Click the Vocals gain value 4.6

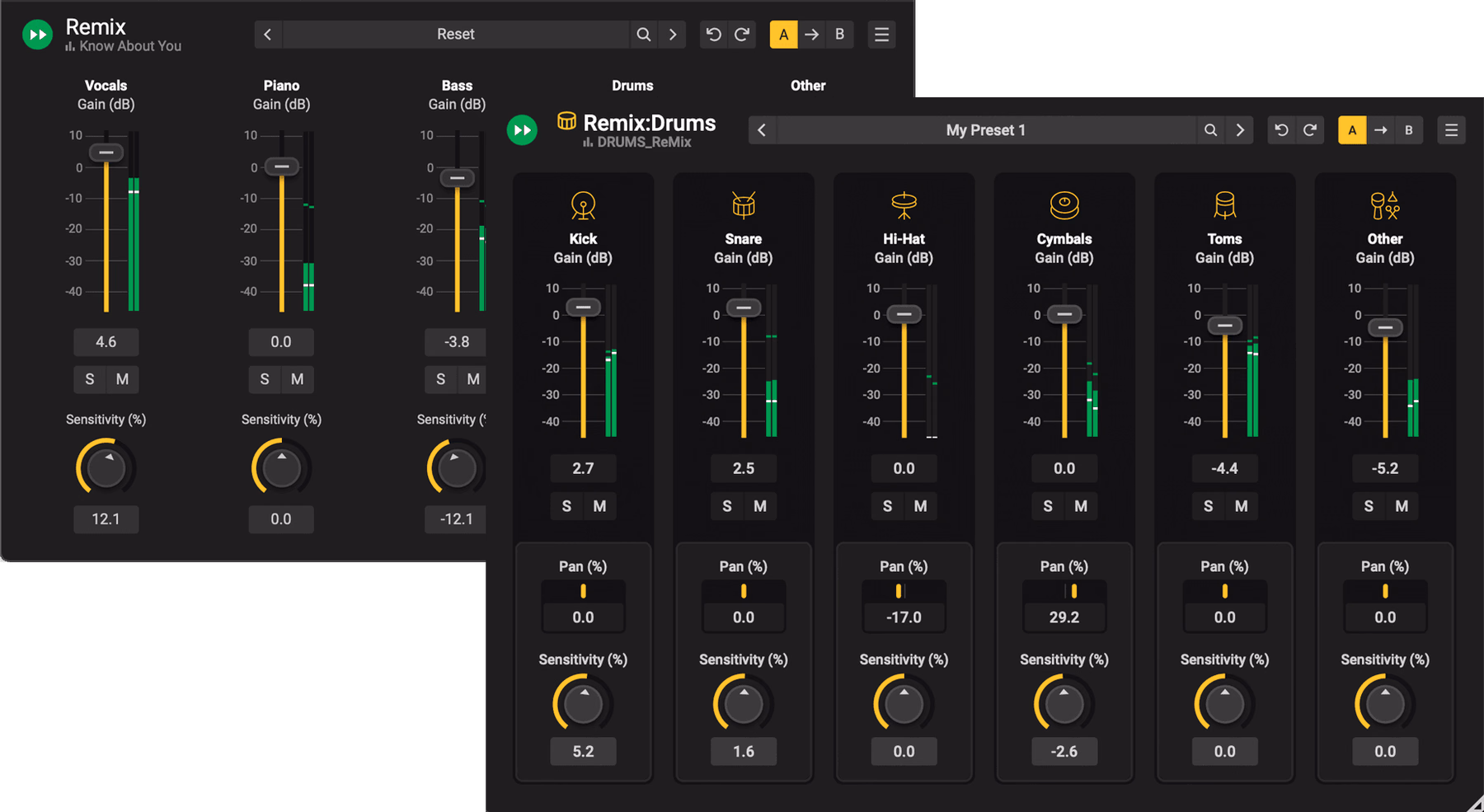(106, 342)
